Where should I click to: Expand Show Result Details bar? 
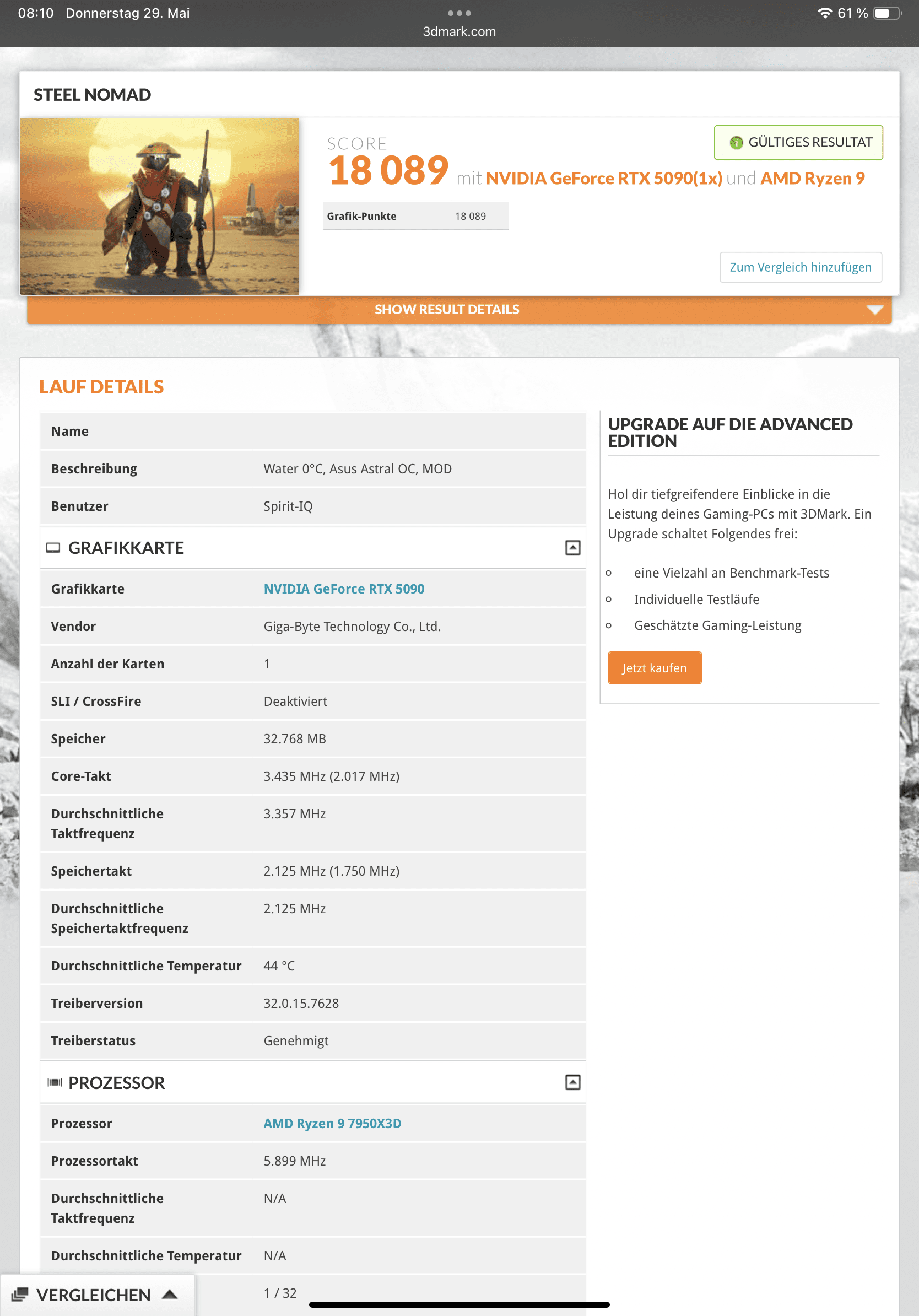point(459,310)
